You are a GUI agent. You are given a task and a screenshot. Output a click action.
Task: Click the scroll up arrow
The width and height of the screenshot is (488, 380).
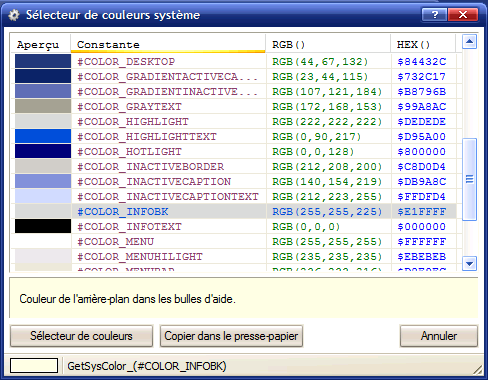pyautogui.click(x=469, y=42)
